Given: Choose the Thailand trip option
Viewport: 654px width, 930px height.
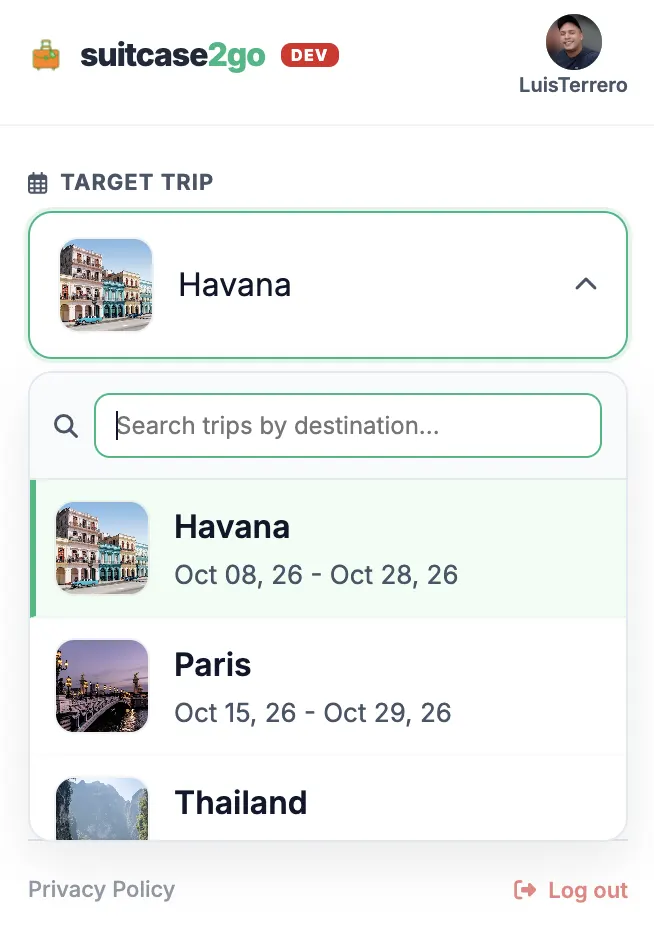Looking at the screenshot, I should (x=328, y=798).
